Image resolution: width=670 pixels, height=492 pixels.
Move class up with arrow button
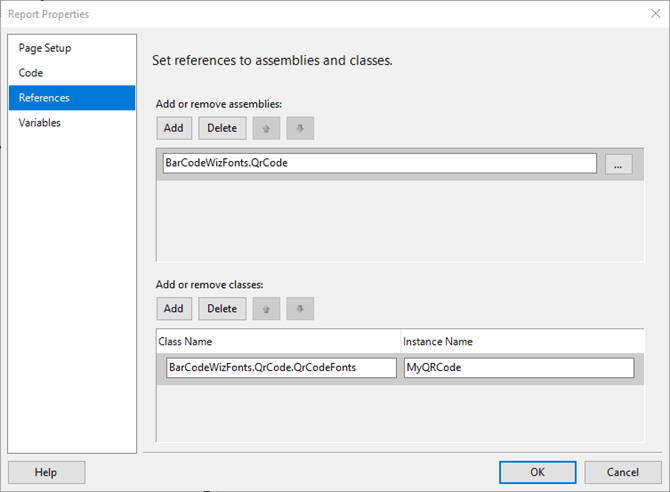pyautogui.click(x=266, y=309)
